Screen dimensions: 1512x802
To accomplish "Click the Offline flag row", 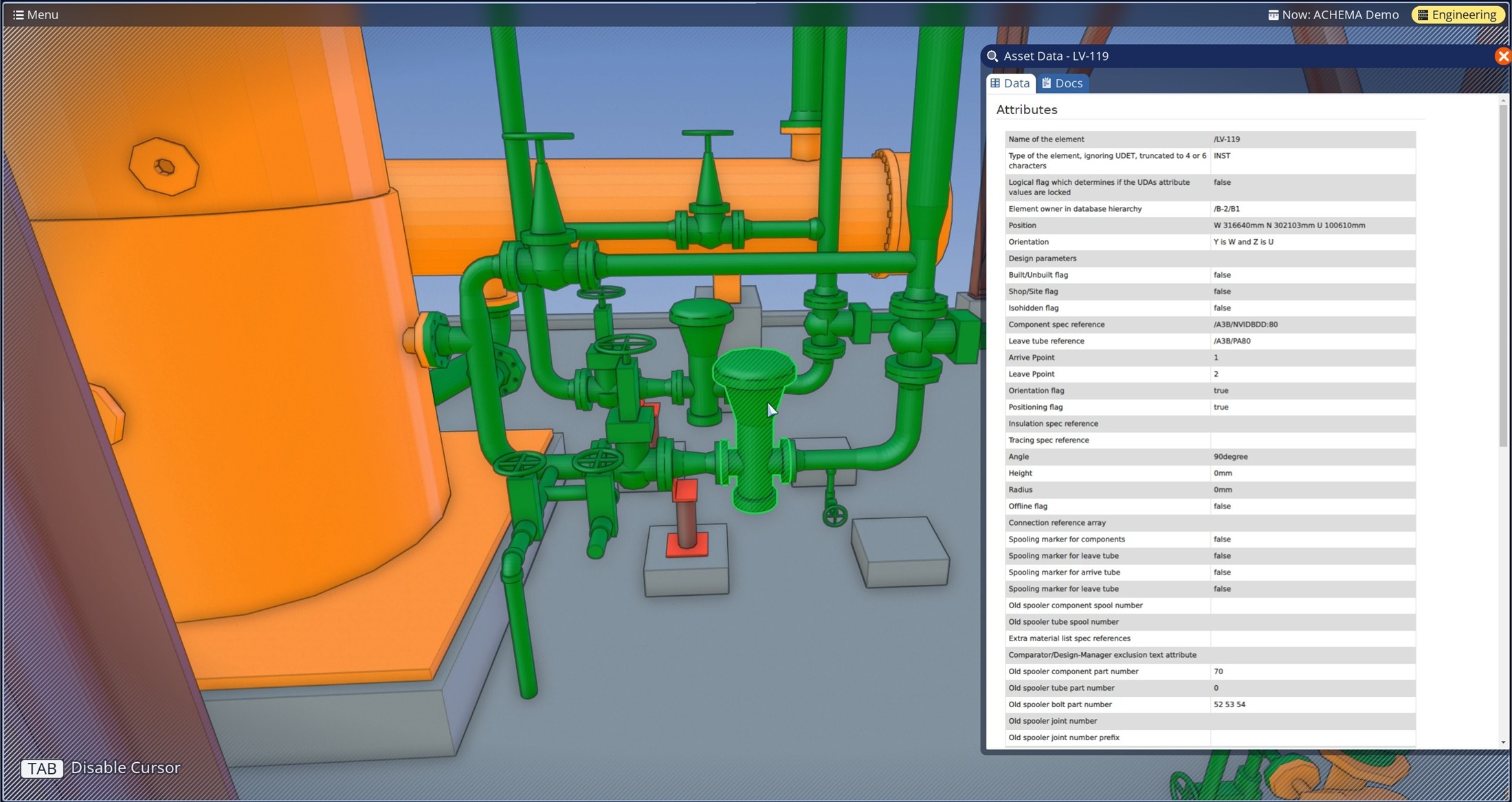I will (1210, 506).
